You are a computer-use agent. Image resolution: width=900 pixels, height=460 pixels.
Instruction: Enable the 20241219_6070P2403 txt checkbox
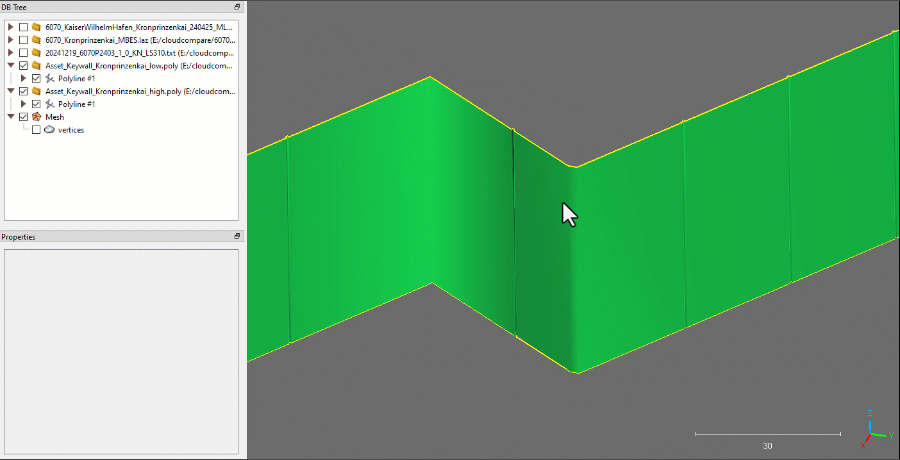pyautogui.click(x=24, y=53)
